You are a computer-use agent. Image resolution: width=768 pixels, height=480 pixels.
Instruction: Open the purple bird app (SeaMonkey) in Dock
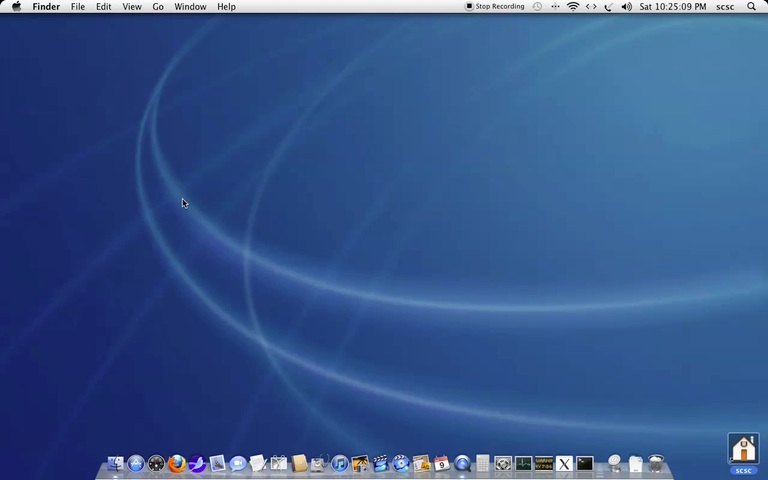click(197, 463)
